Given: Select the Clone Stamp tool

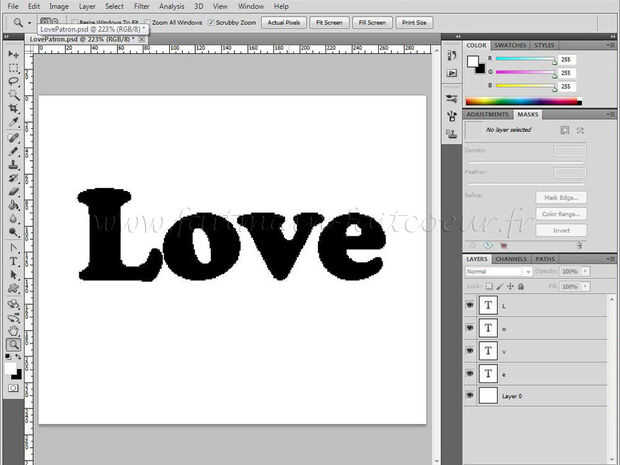Looking at the screenshot, I should click(13, 164).
